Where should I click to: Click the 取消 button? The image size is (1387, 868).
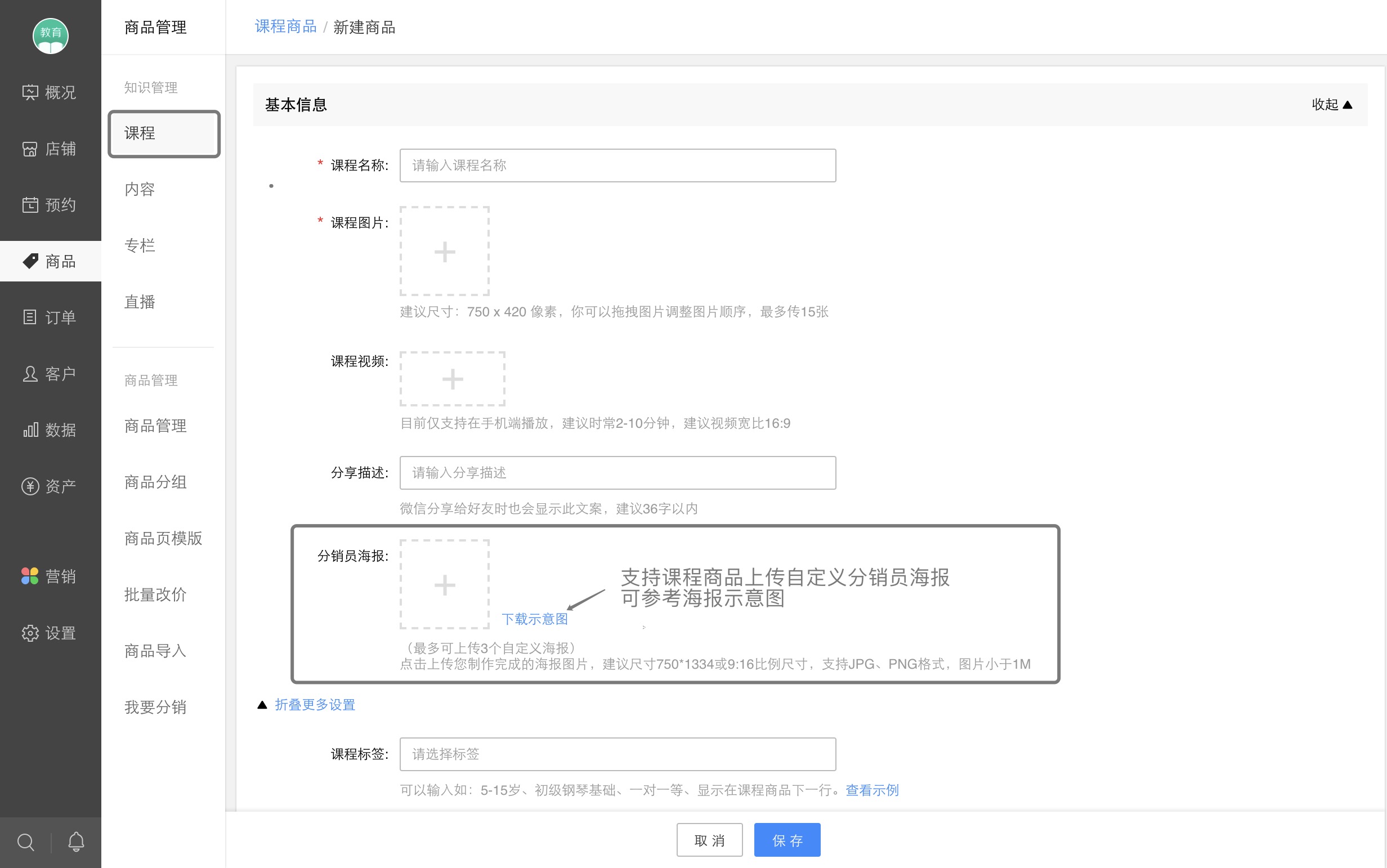[x=710, y=840]
